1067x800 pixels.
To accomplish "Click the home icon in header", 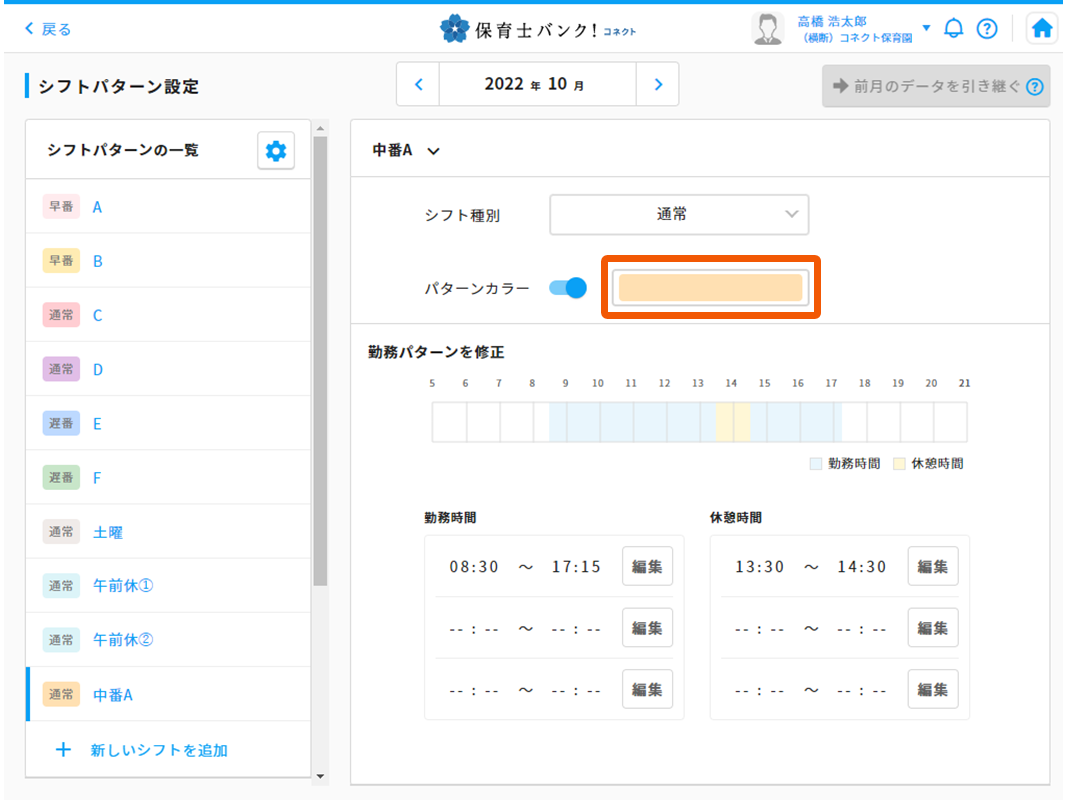I will [x=1042, y=29].
